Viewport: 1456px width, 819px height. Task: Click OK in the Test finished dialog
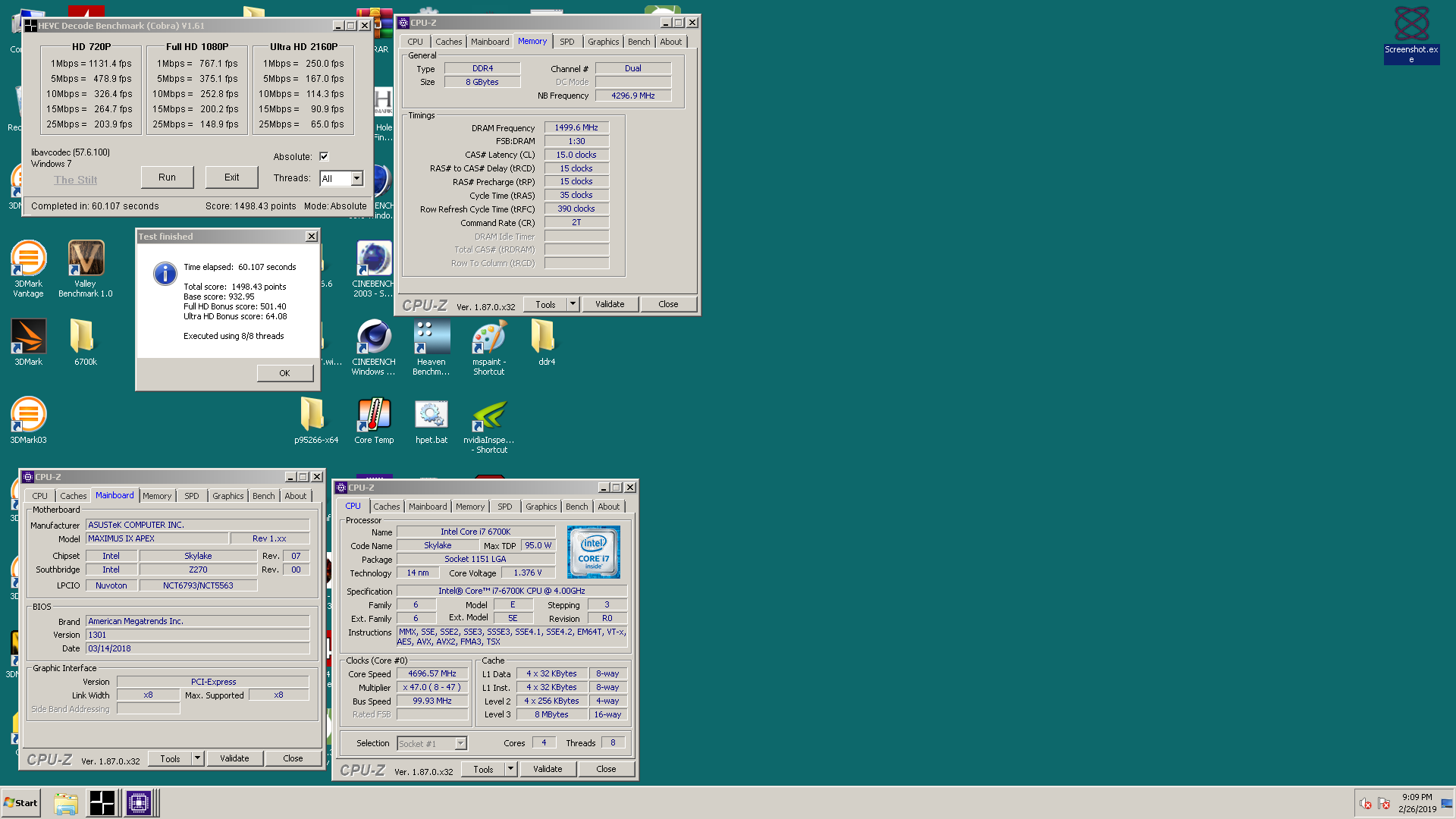(x=284, y=373)
